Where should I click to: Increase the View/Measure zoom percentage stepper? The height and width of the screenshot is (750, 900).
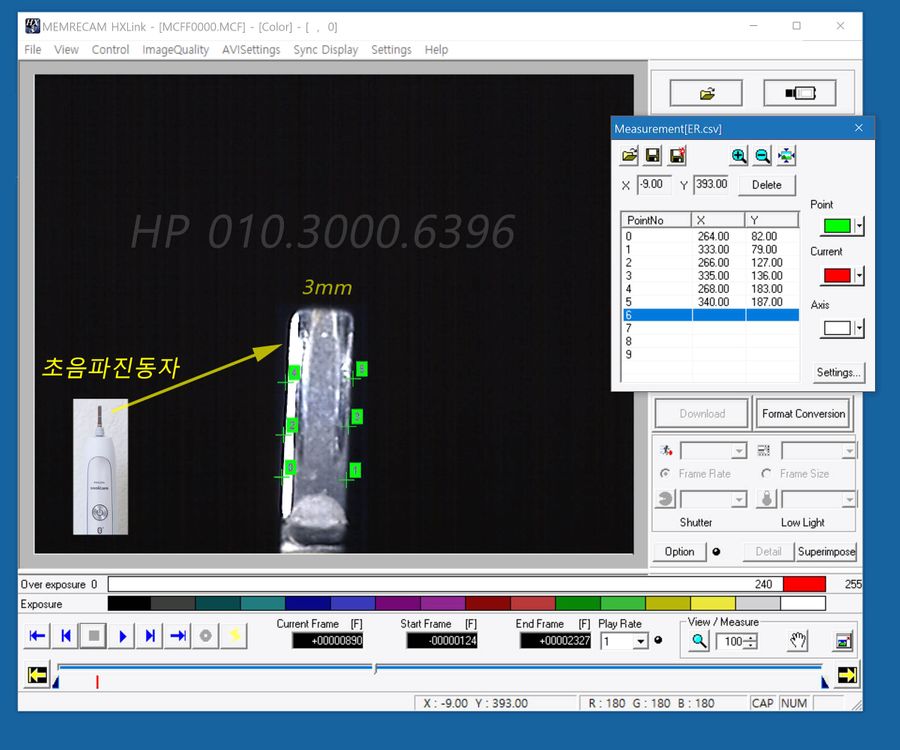tap(749, 636)
